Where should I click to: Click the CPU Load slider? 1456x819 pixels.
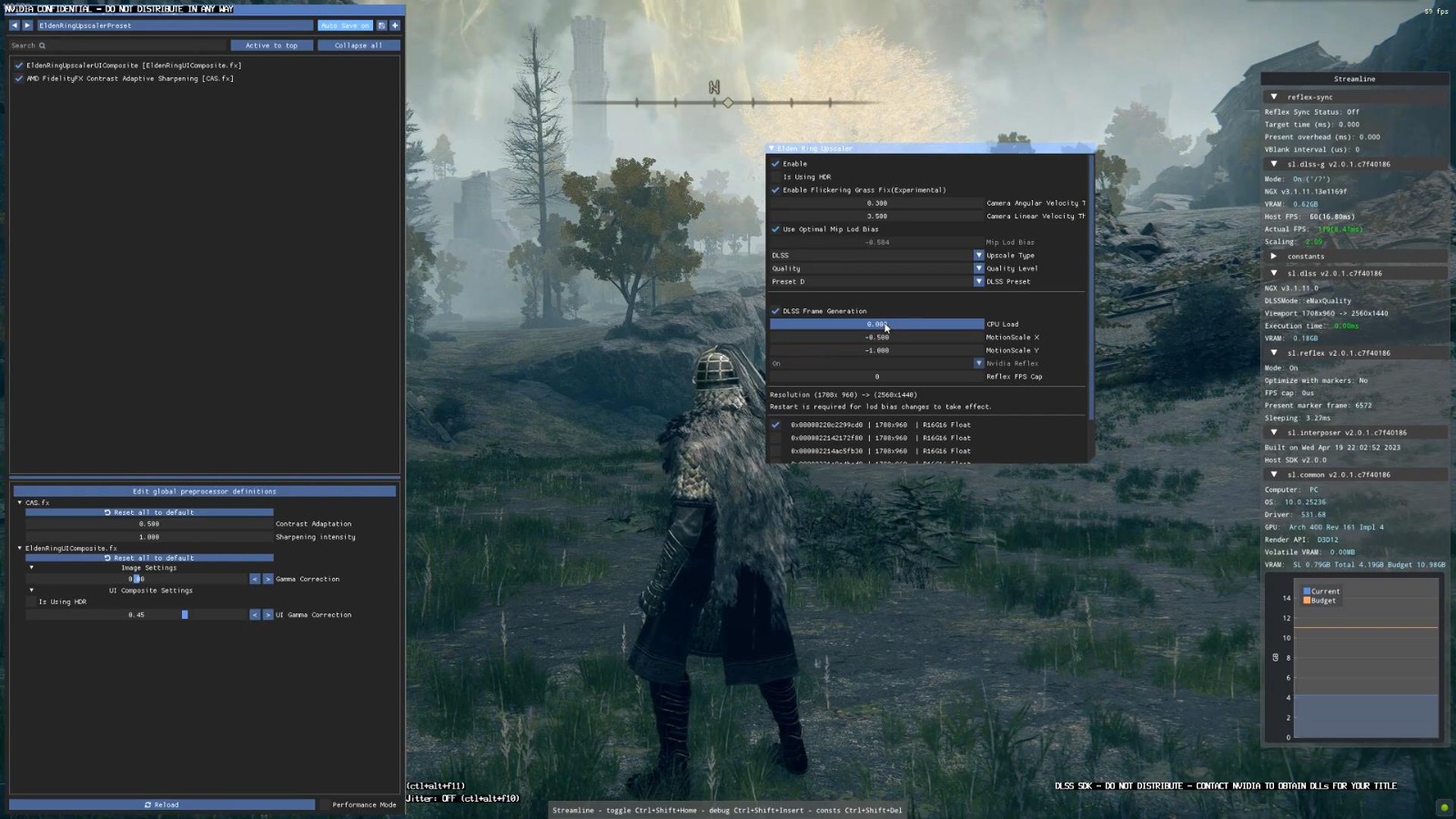(x=876, y=324)
